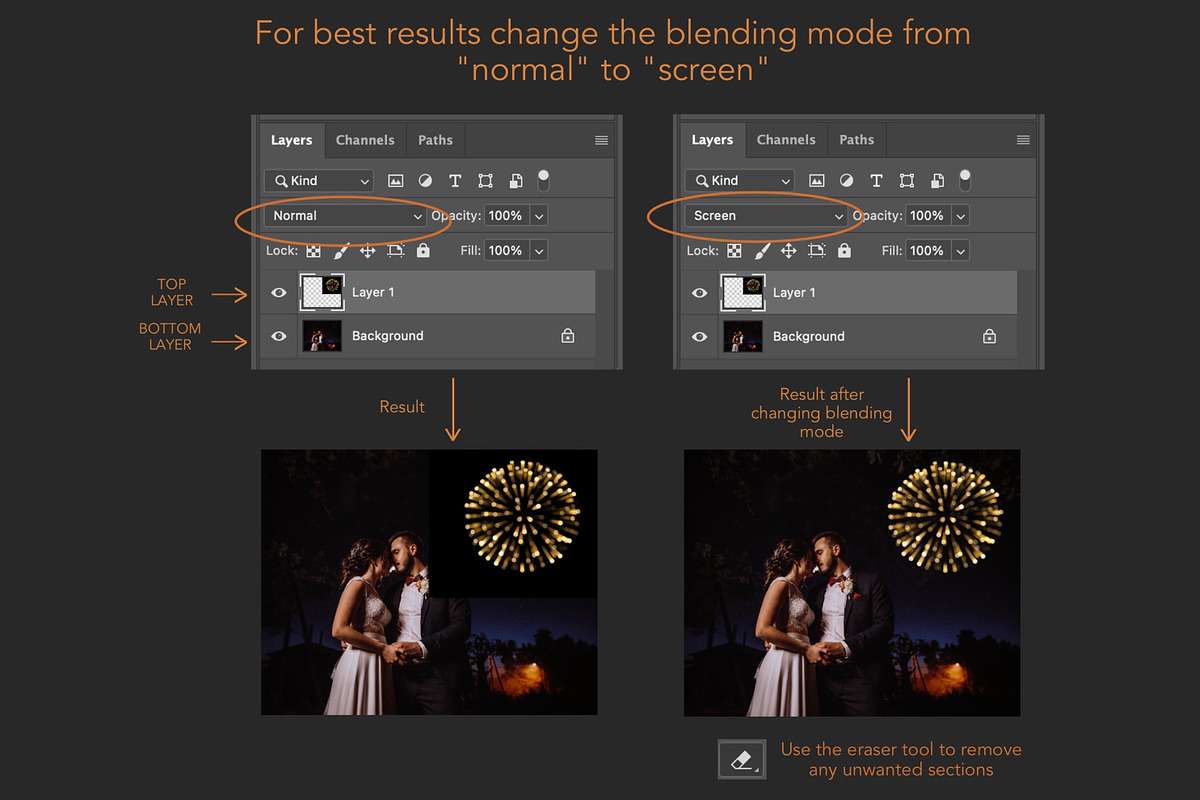The height and width of the screenshot is (800, 1200).
Task: Open the panel menu of the Normal-mode Layers panel
Action: click(601, 141)
